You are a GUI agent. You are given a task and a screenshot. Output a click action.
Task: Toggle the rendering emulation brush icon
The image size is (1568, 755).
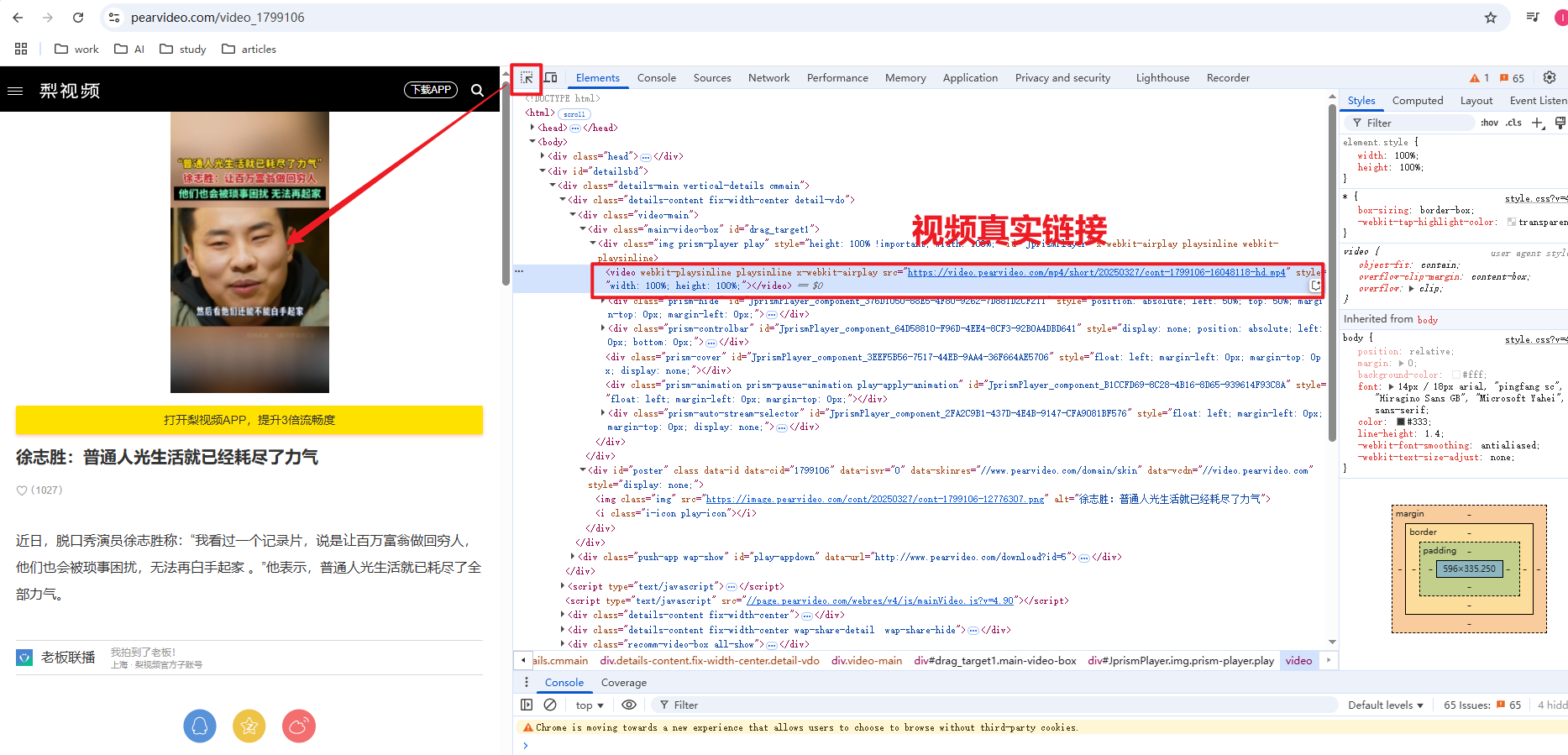click(x=1560, y=123)
